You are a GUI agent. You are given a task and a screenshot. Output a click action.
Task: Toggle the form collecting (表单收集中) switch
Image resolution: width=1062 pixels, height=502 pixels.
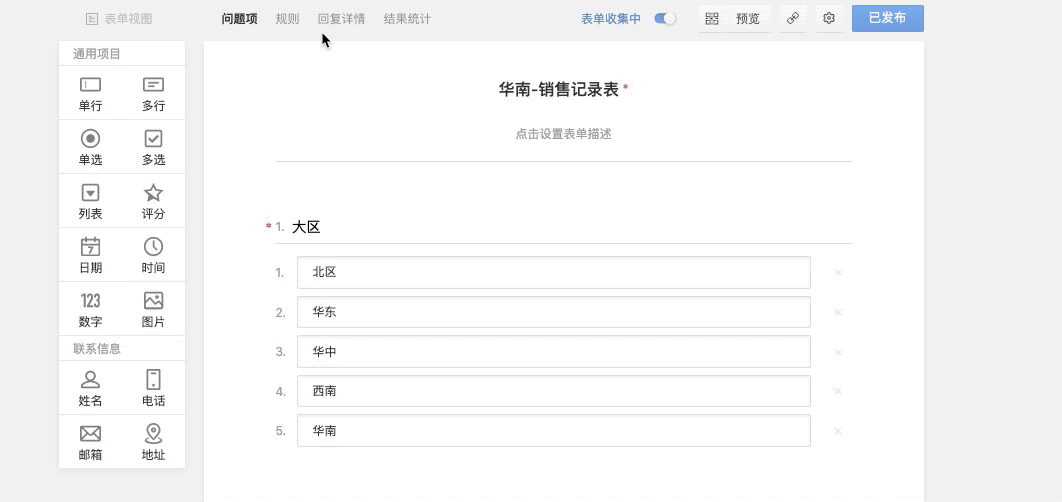(665, 19)
